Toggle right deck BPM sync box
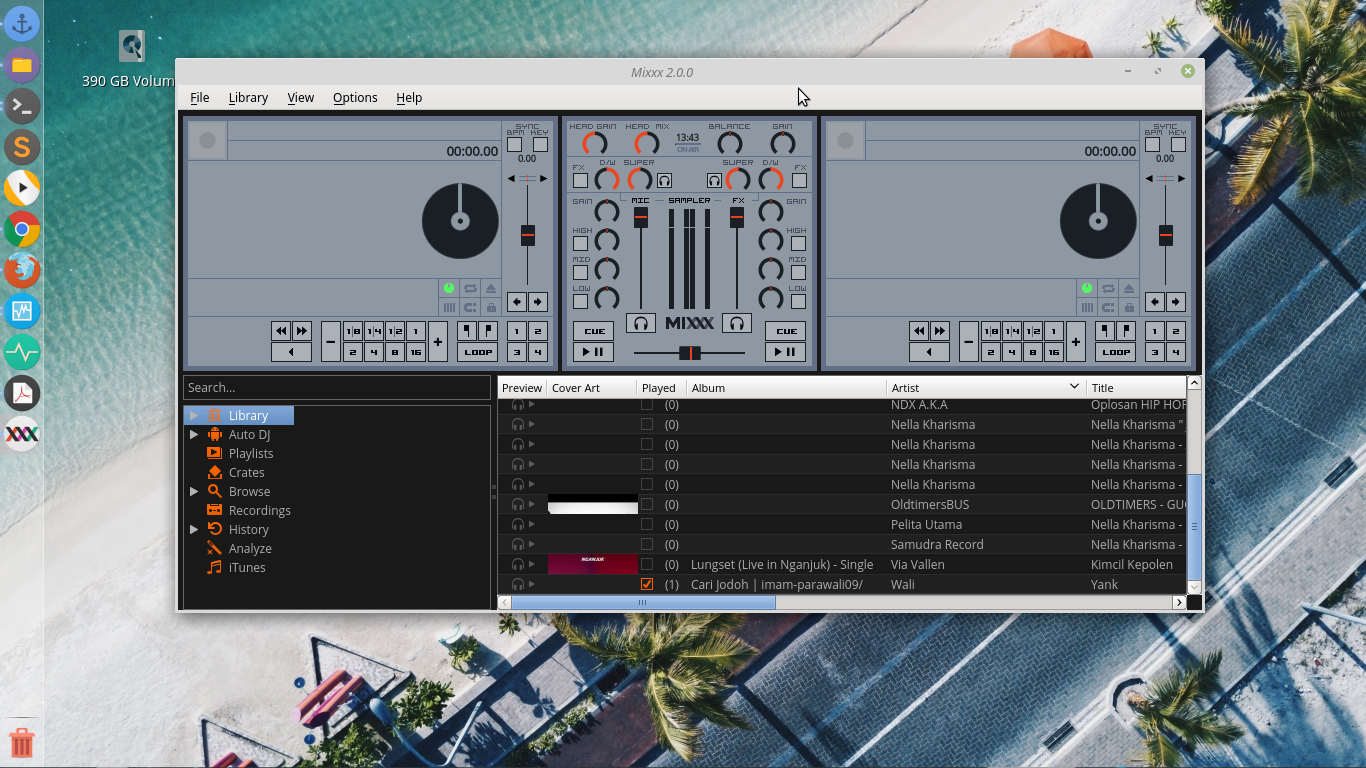Image resolution: width=1366 pixels, height=768 pixels. [1152, 144]
